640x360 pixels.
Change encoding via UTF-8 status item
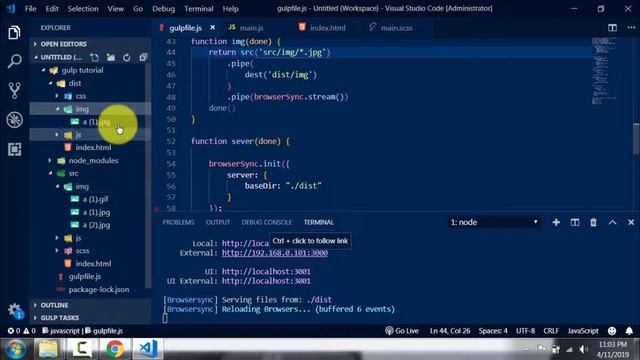525,331
